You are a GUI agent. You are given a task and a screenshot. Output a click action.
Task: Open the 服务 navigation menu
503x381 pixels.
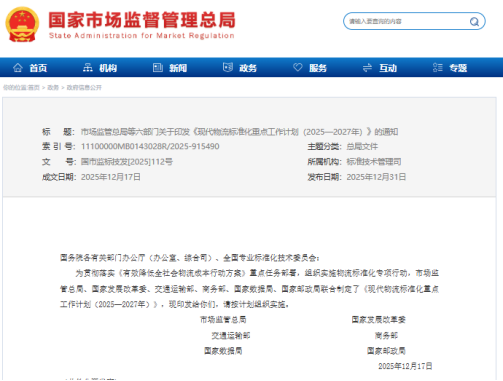[x=318, y=68]
